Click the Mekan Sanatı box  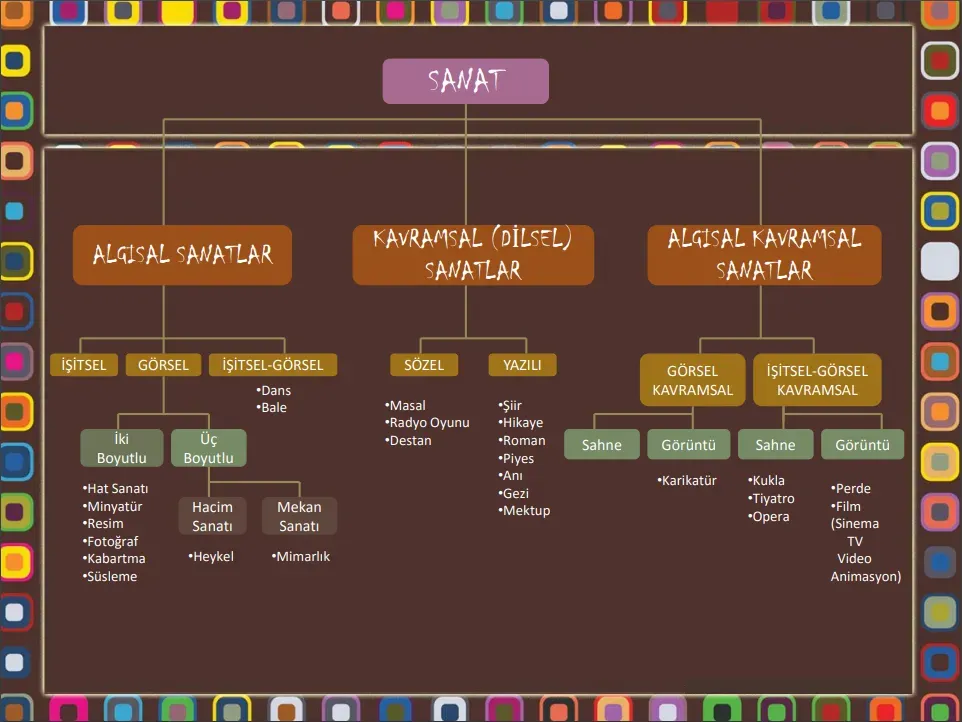coord(299,516)
